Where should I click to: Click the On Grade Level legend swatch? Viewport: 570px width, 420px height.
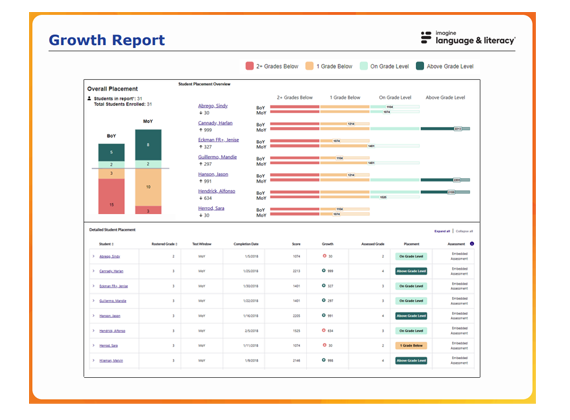364,66
